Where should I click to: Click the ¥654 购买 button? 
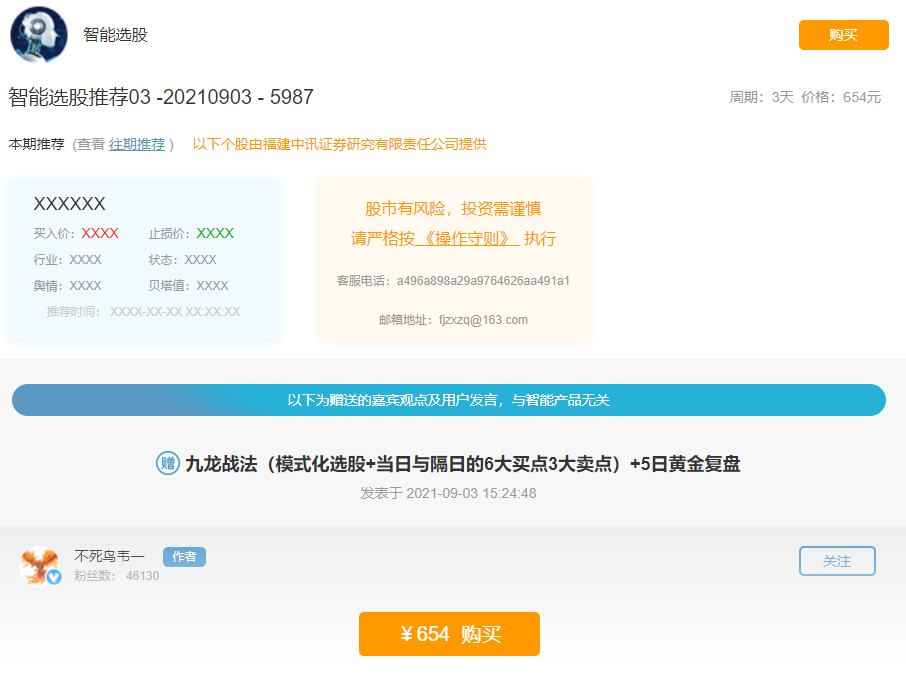pos(449,634)
